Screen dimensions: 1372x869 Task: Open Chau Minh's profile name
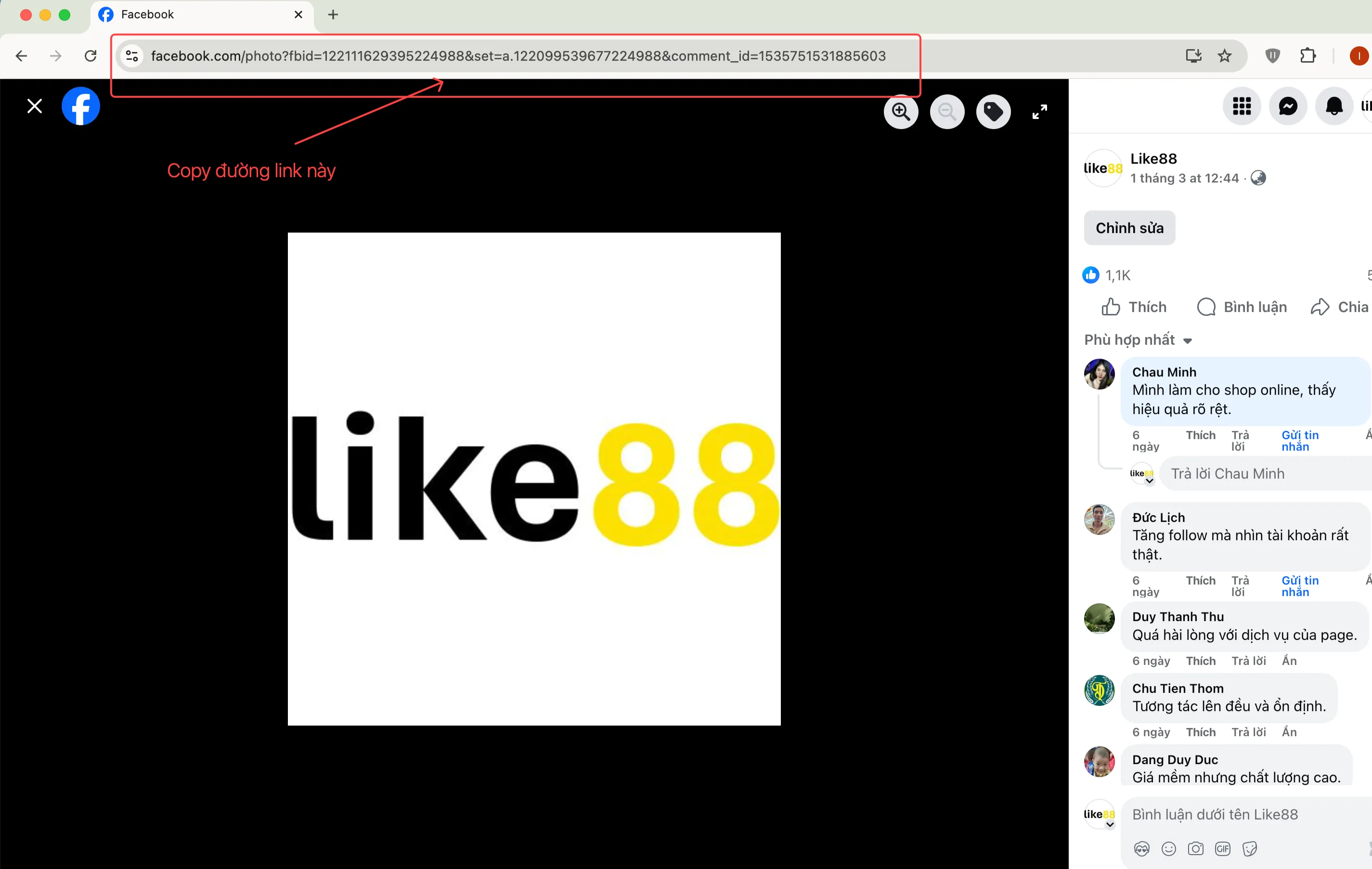1164,372
